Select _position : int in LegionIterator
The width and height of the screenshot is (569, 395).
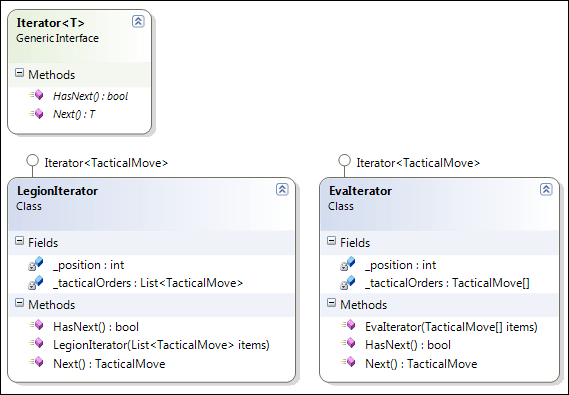click(x=89, y=265)
